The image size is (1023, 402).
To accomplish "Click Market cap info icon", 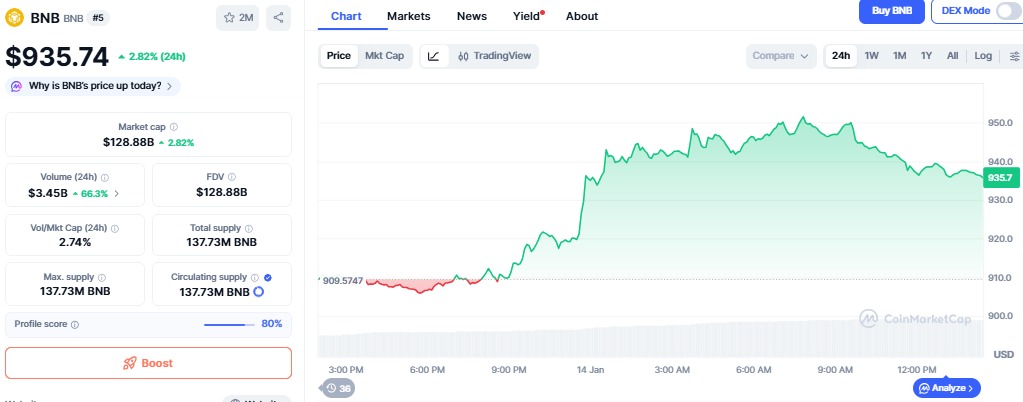I will point(174,127).
